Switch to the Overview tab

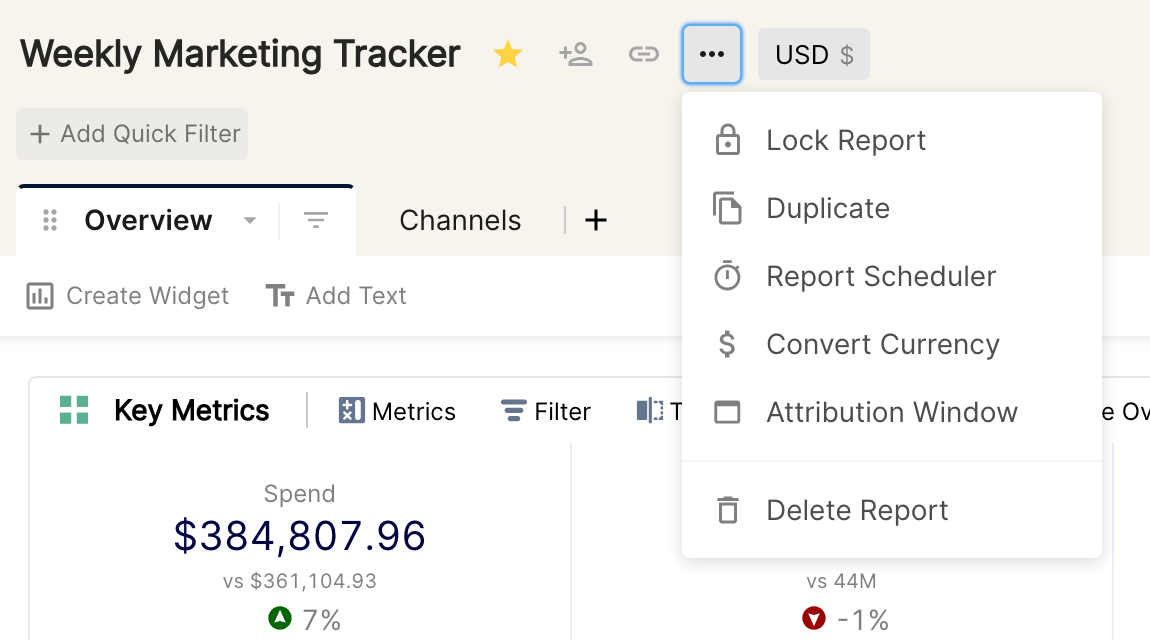[148, 220]
